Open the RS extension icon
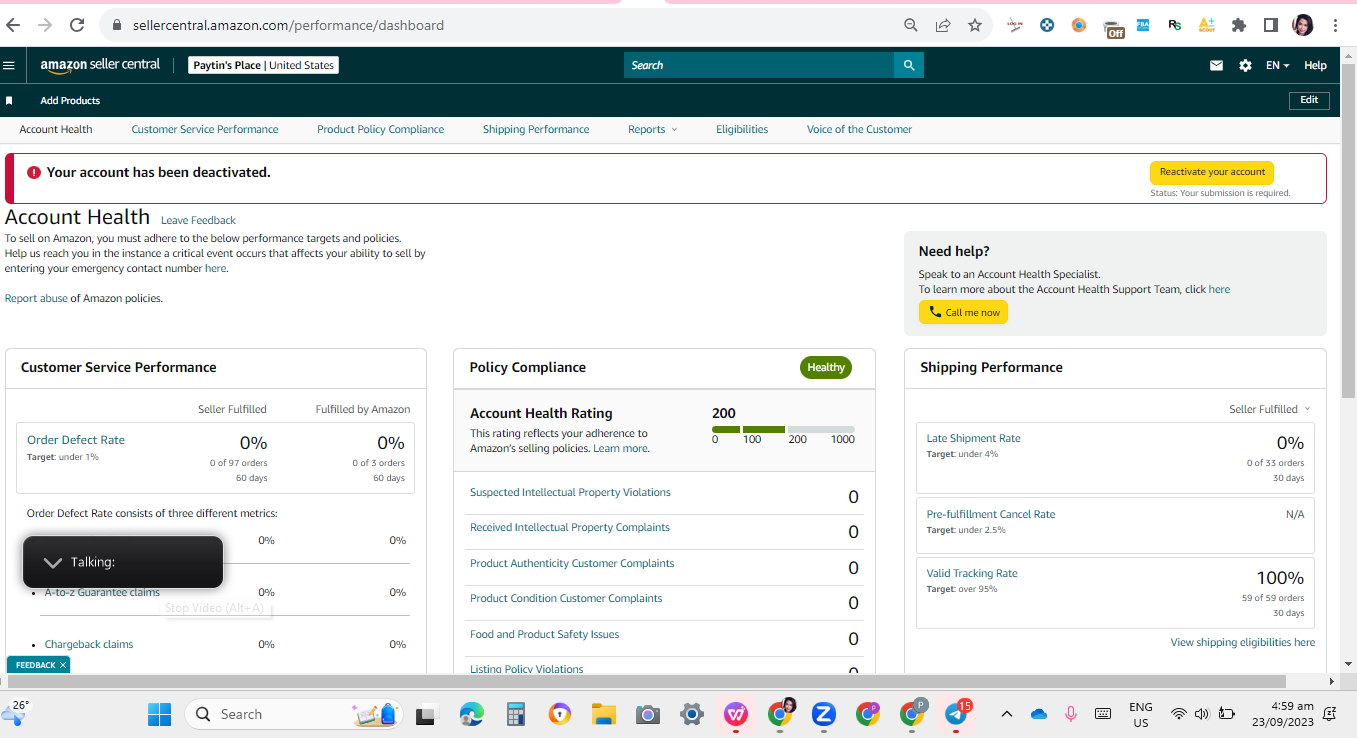 click(x=1174, y=25)
